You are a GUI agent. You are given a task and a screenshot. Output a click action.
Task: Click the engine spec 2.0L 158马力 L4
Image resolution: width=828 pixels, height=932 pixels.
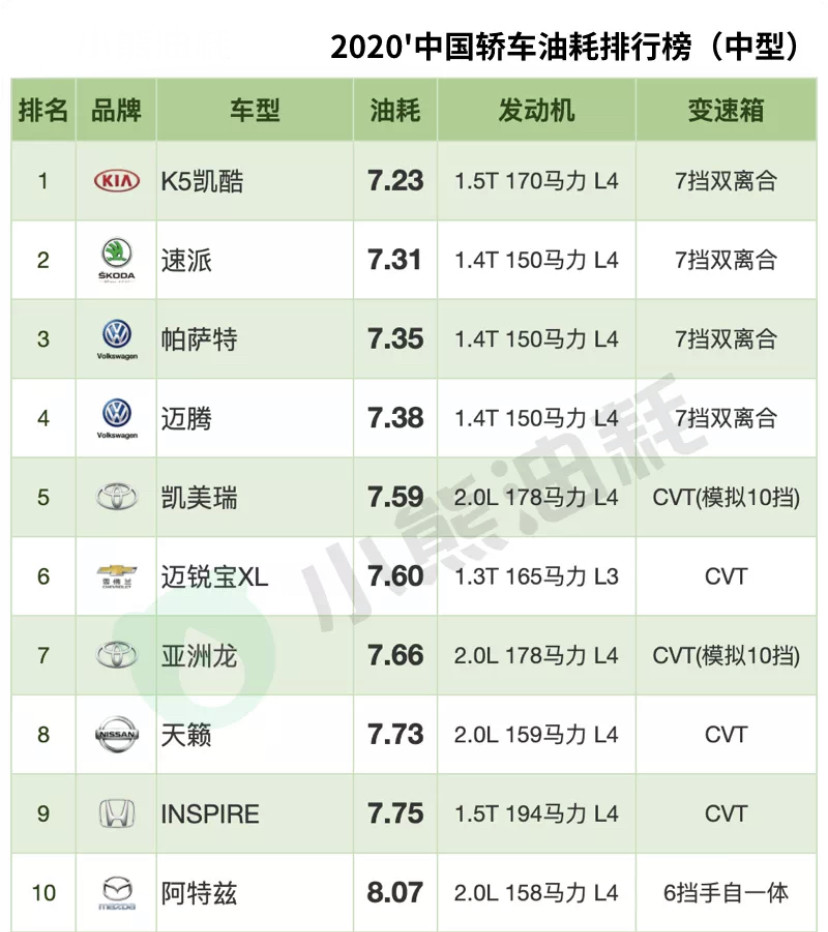click(x=536, y=893)
